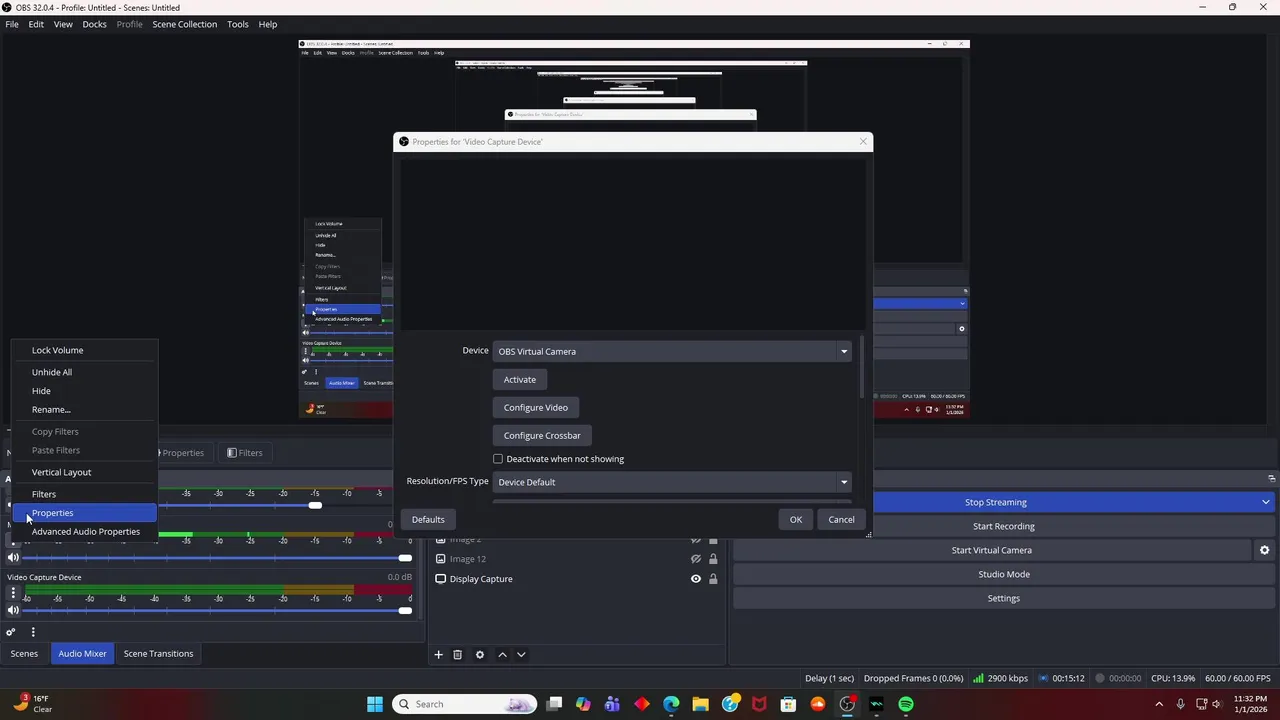The height and width of the screenshot is (720, 1280).
Task: Open Resolution/FPS Type dropdown
Action: [672, 482]
